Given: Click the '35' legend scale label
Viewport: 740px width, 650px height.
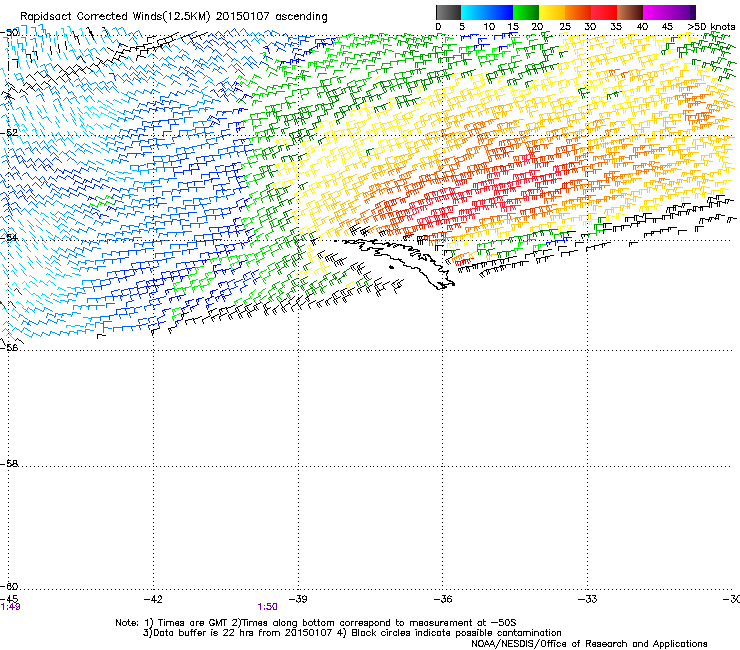Looking at the screenshot, I should [616, 27].
